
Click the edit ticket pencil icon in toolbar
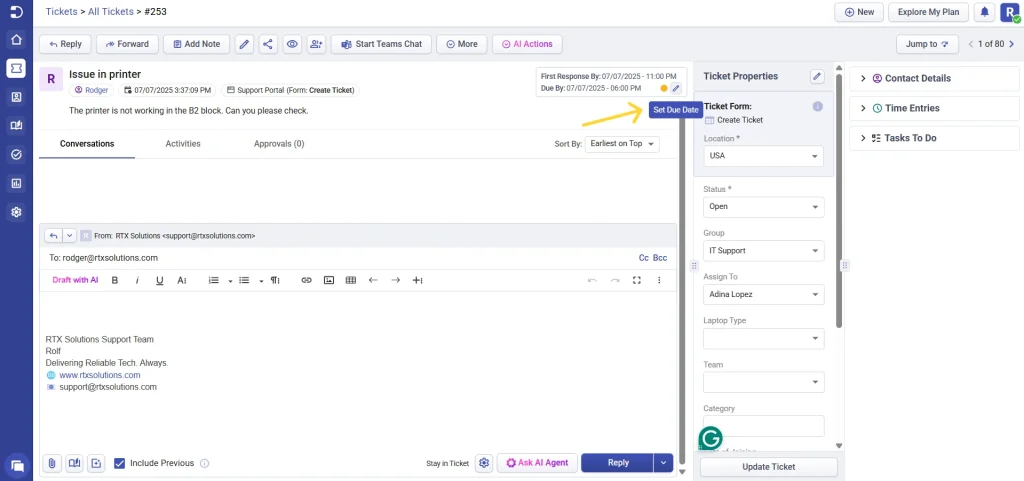pos(244,44)
